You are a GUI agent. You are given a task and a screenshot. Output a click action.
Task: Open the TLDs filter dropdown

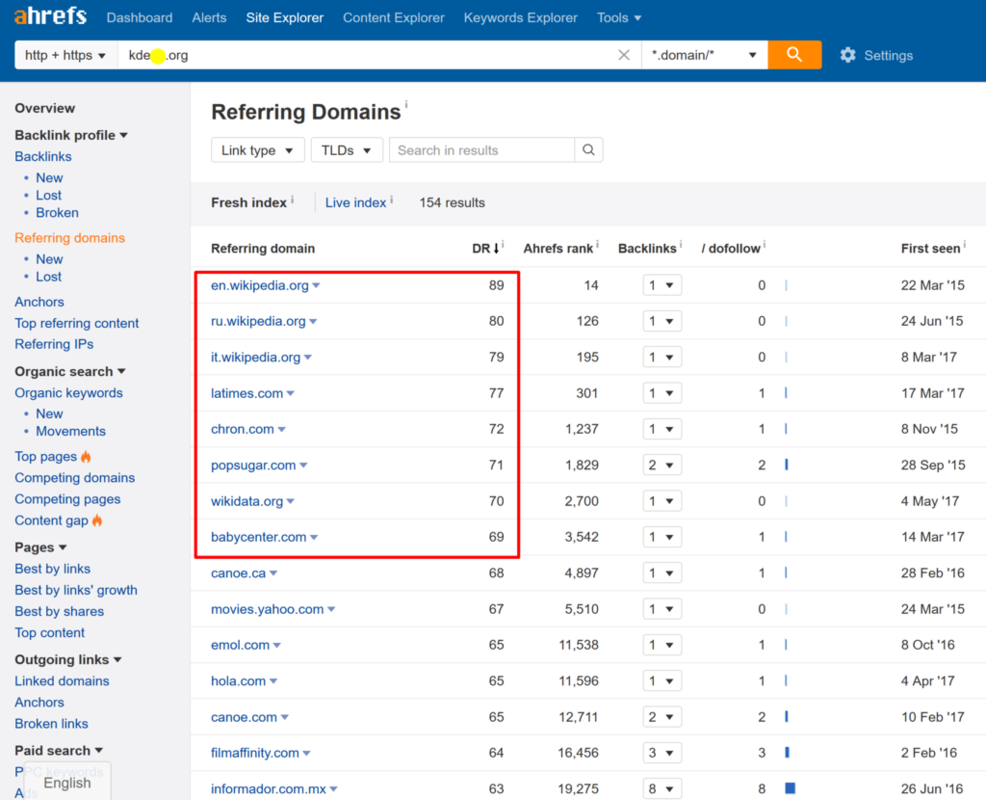tap(346, 150)
